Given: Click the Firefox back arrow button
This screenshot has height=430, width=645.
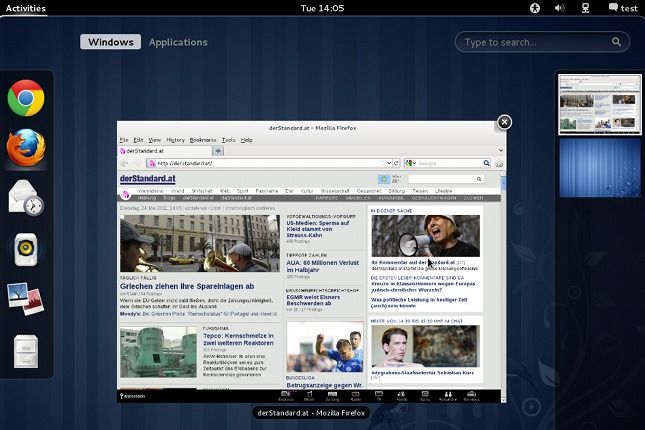Looking at the screenshot, I should click(x=124, y=163).
